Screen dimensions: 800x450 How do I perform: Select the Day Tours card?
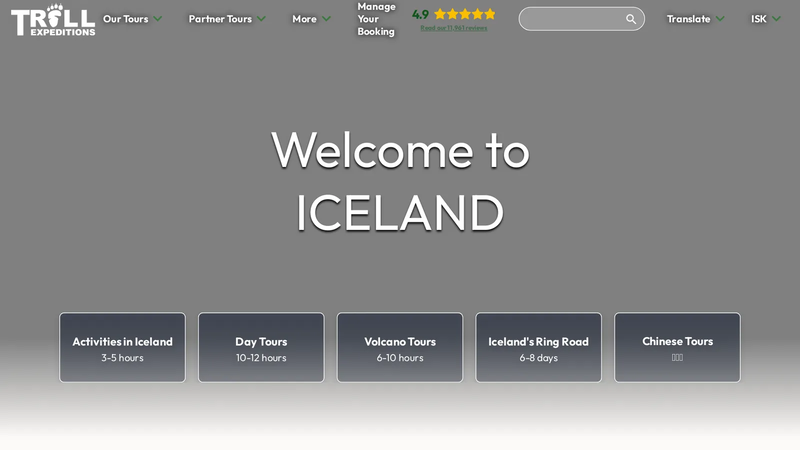(x=261, y=347)
